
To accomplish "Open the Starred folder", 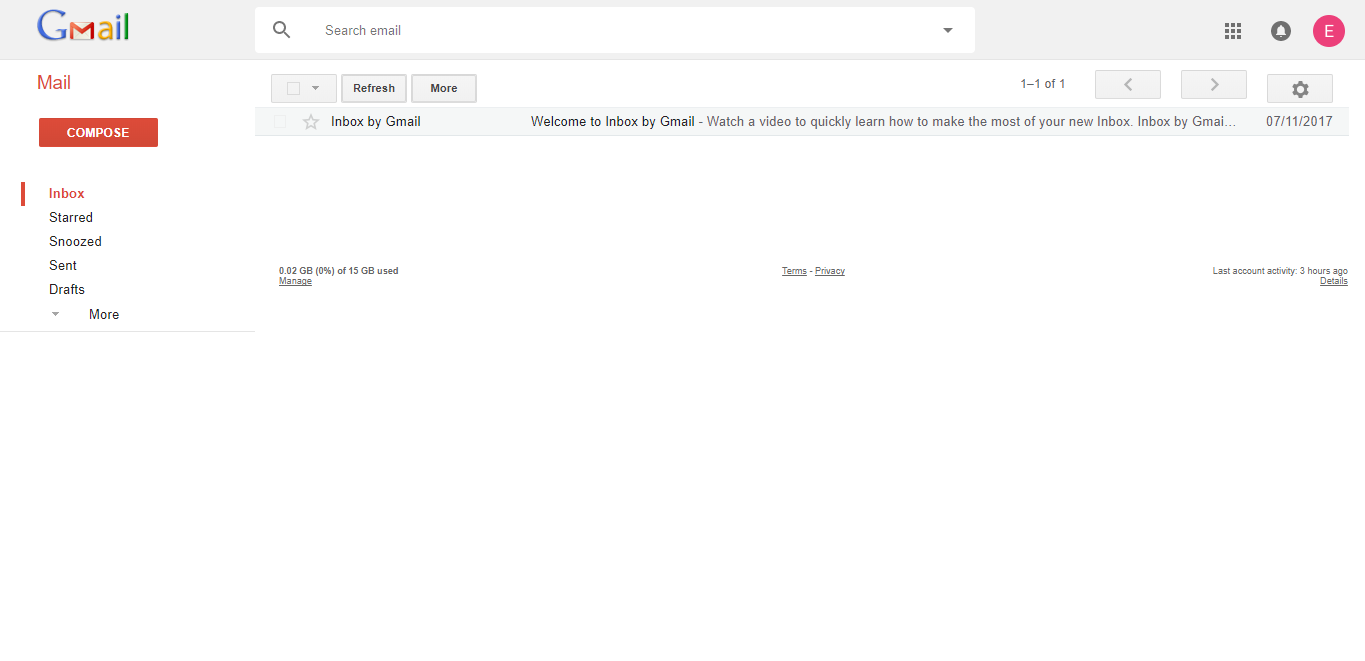I will pyautogui.click(x=71, y=217).
